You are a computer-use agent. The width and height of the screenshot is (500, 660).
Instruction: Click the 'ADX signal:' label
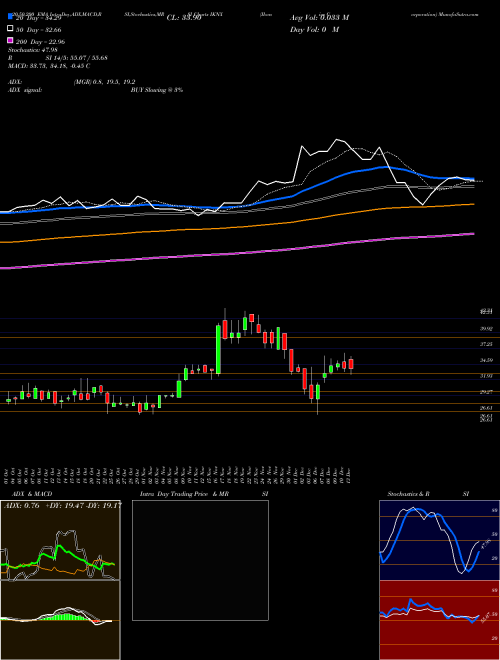point(25,90)
